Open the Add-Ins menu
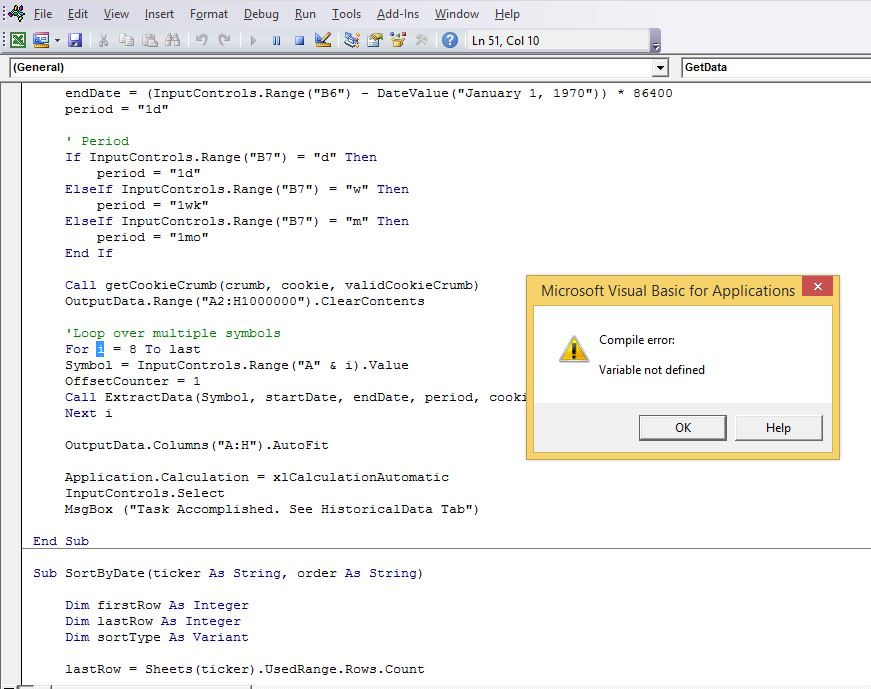This screenshot has width=871, height=689. (398, 14)
